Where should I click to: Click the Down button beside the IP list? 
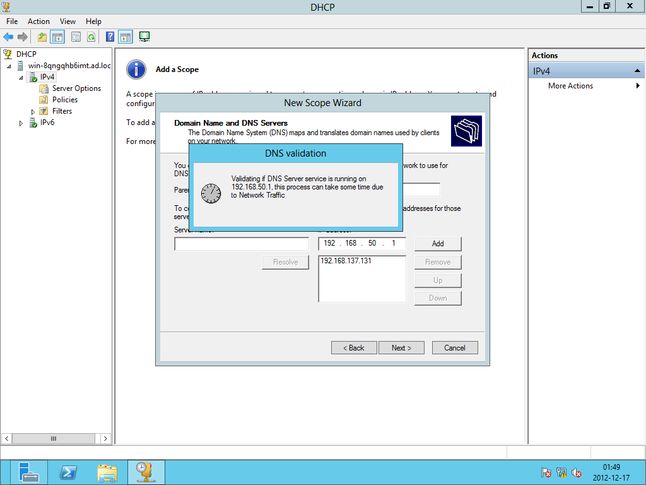(438, 298)
